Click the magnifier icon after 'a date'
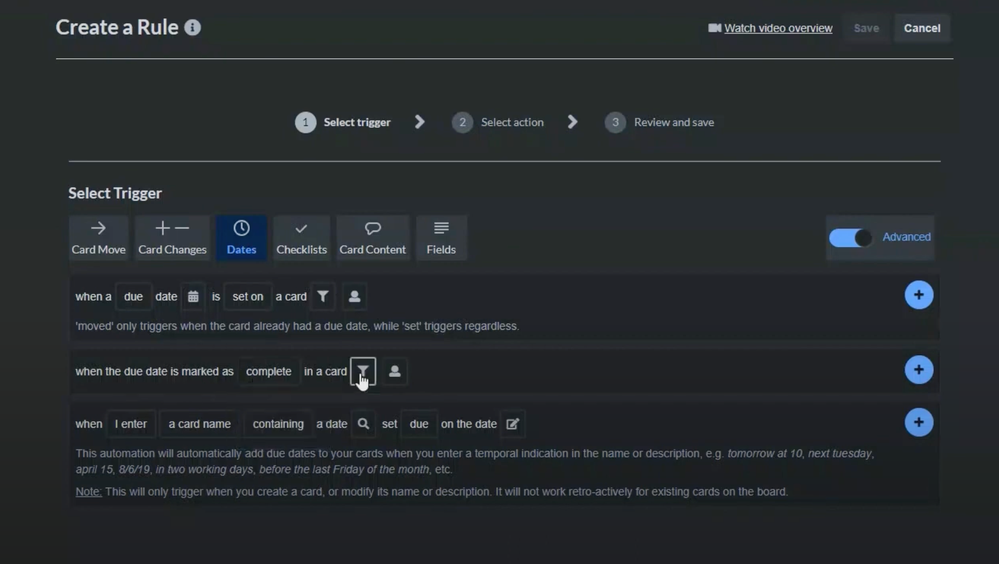The width and height of the screenshot is (999, 564). tap(363, 424)
